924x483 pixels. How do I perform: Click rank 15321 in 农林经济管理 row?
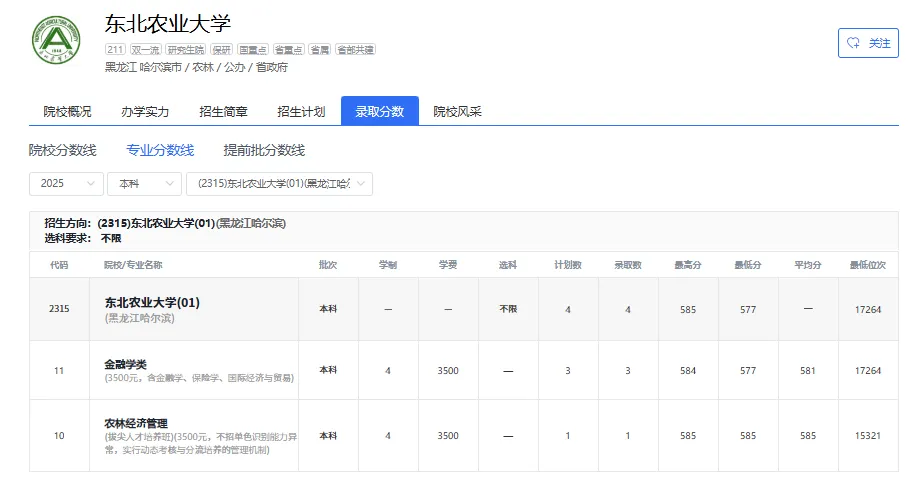tap(868, 436)
